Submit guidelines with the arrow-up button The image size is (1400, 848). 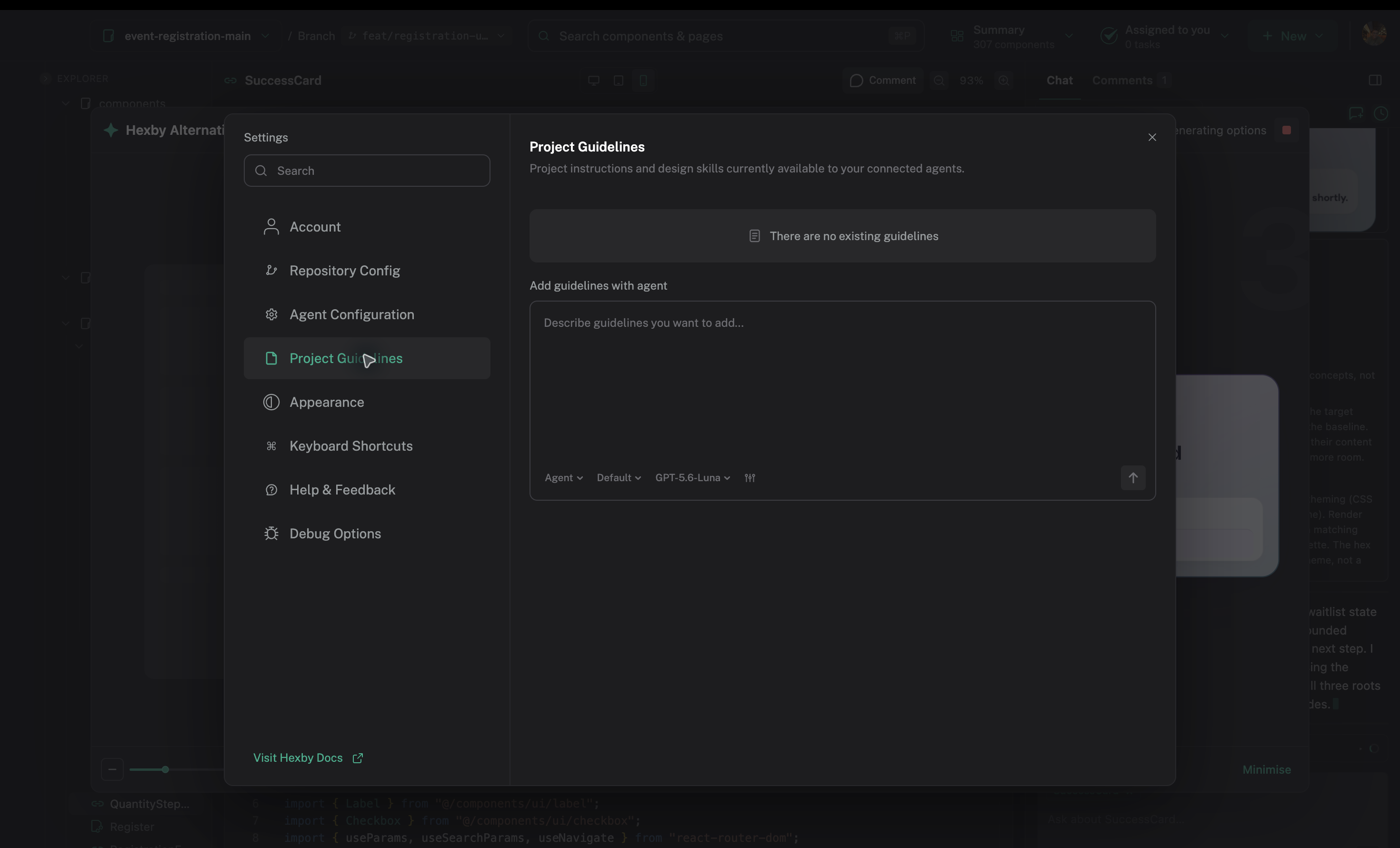[x=1132, y=477]
